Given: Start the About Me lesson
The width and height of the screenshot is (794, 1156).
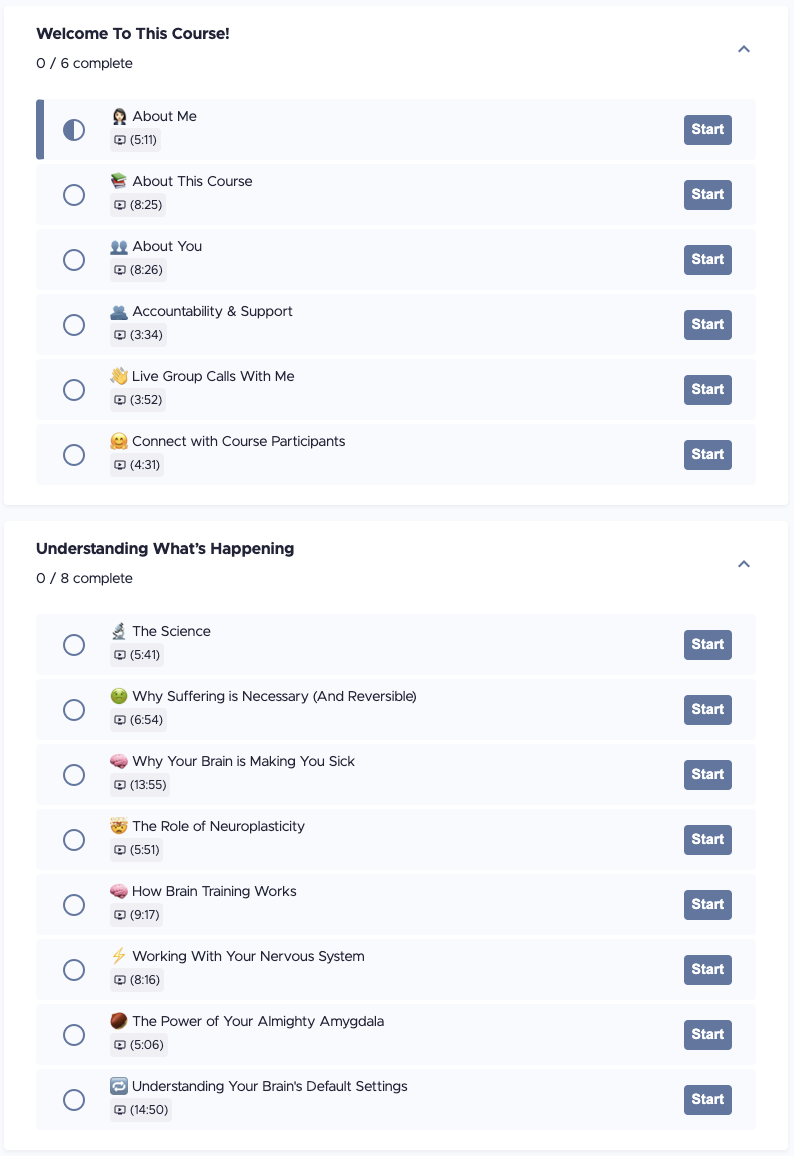Looking at the screenshot, I should tap(708, 130).
